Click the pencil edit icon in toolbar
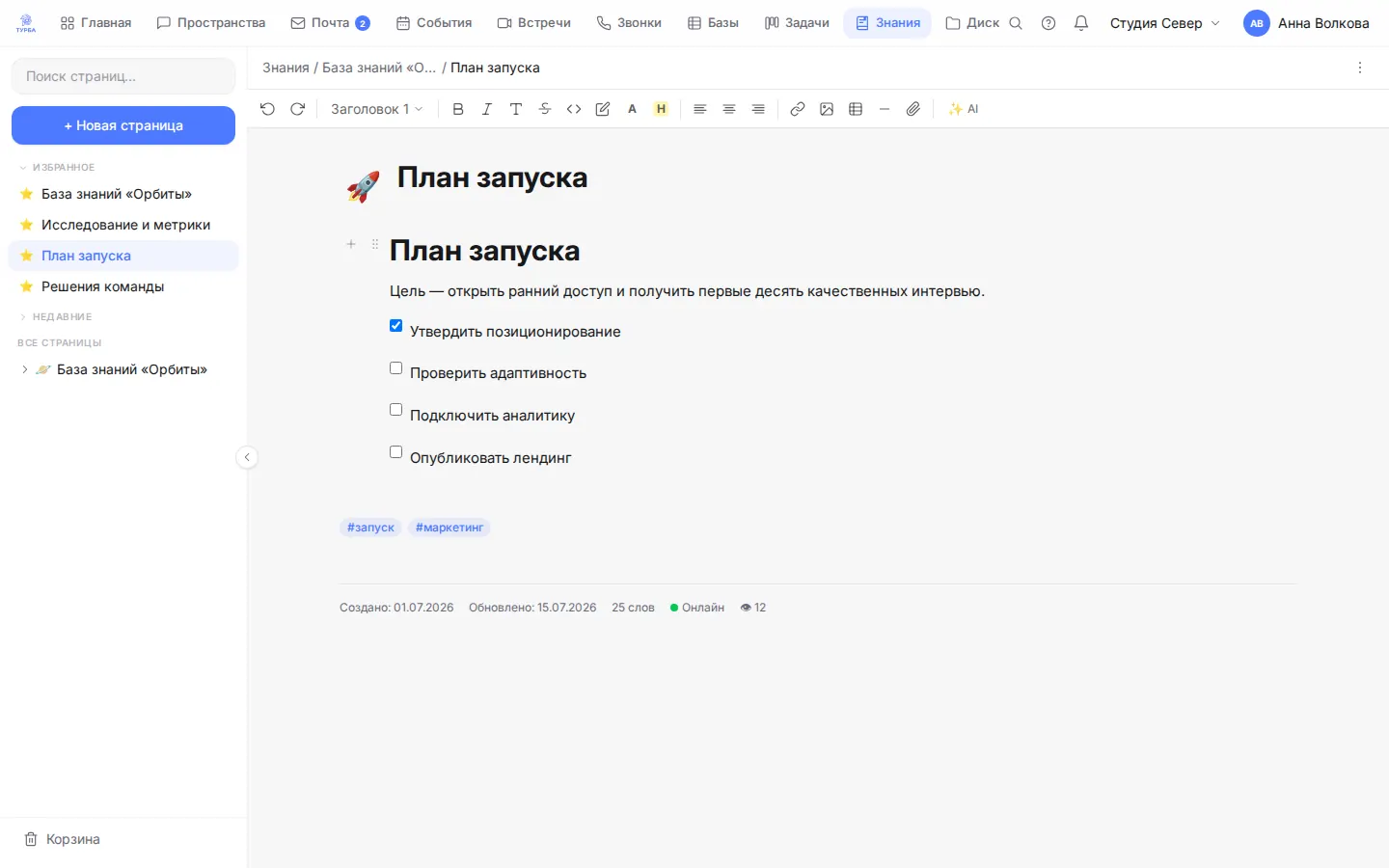The width and height of the screenshot is (1389, 868). point(603,109)
